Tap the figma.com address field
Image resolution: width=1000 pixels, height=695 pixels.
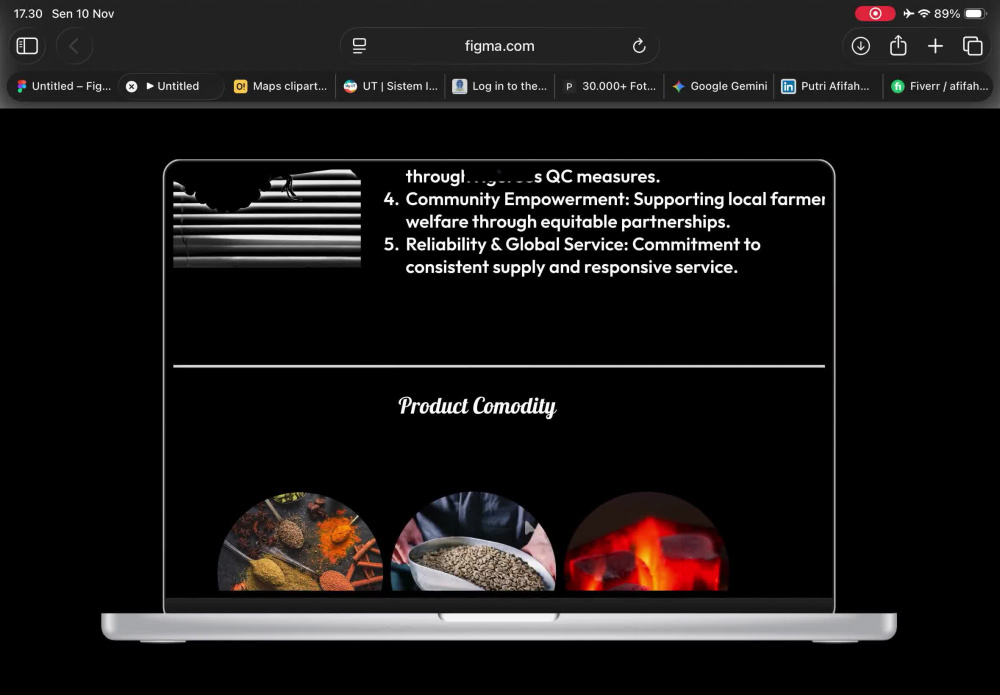[499, 46]
